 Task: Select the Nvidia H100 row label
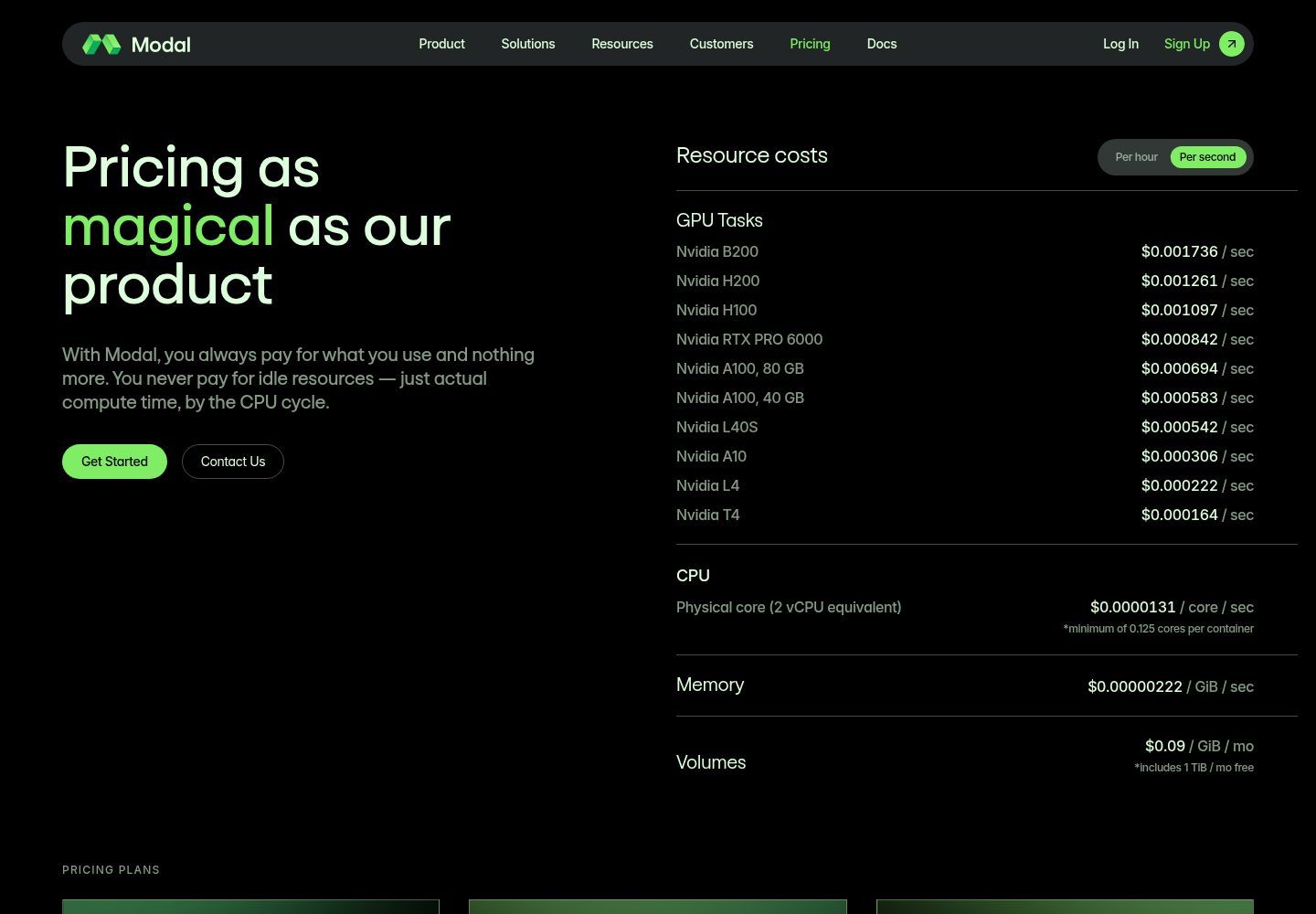click(x=716, y=310)
